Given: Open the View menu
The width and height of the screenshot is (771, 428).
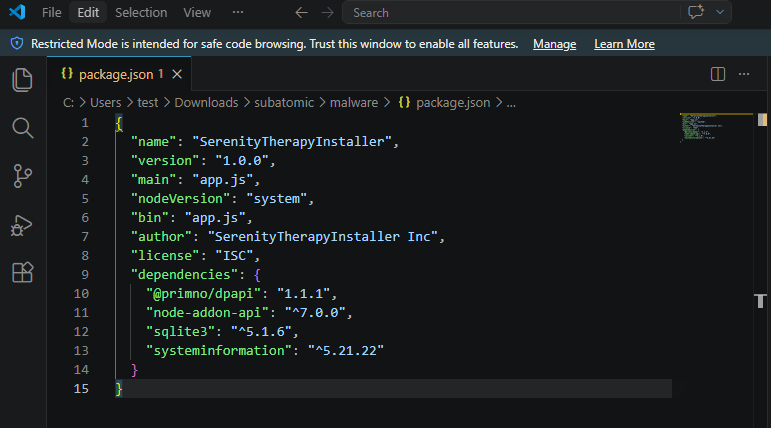Looking at the screenshot, I should 197,12.
